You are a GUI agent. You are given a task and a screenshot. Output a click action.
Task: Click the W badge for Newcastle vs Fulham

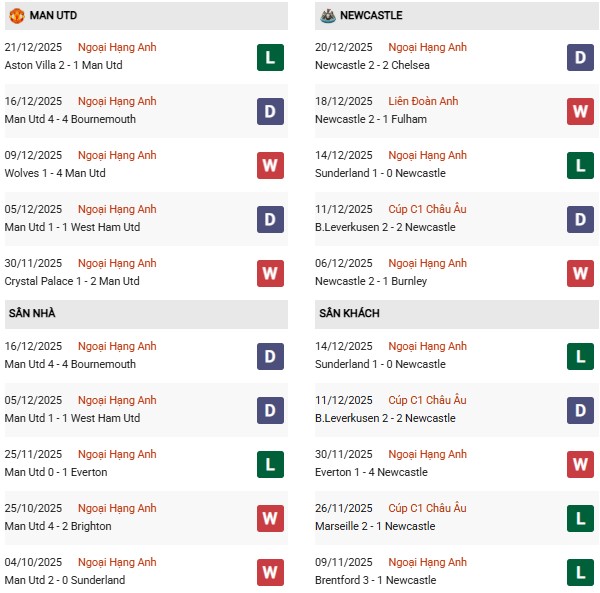[x=580, y=111]
